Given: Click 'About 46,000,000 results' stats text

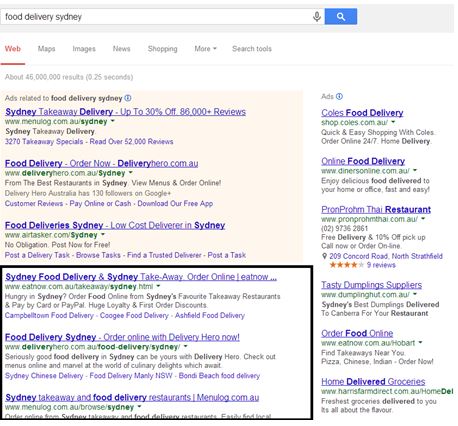Looking at the screenshot, I should (x=69, y=77).
